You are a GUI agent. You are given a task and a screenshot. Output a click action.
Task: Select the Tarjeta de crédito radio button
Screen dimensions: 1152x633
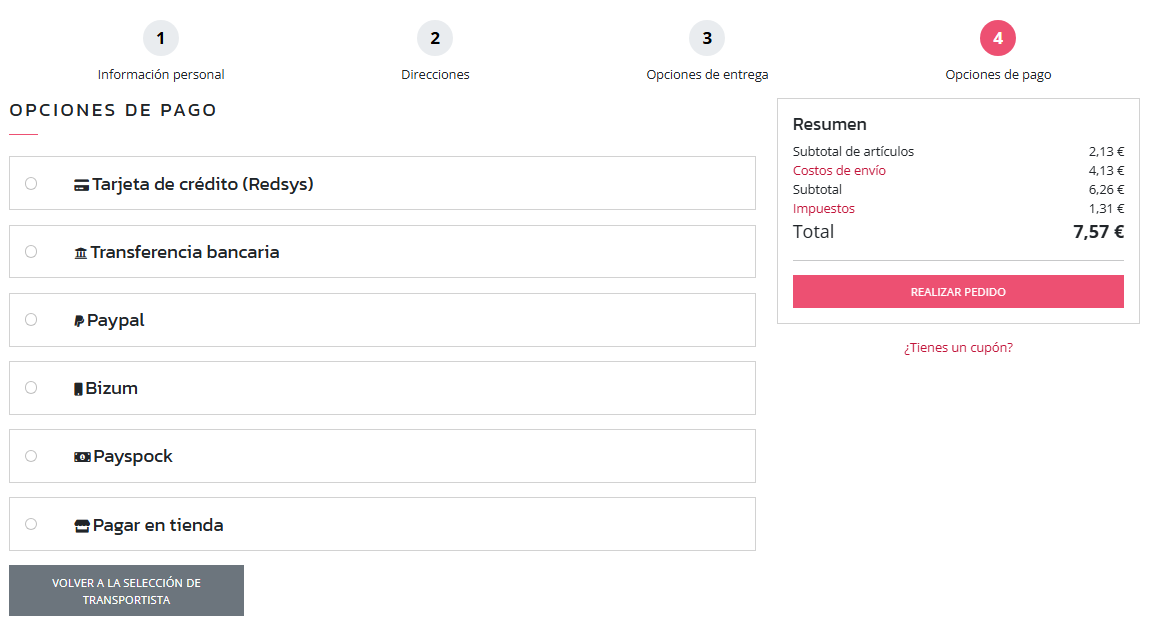click(x=31, y=184)
